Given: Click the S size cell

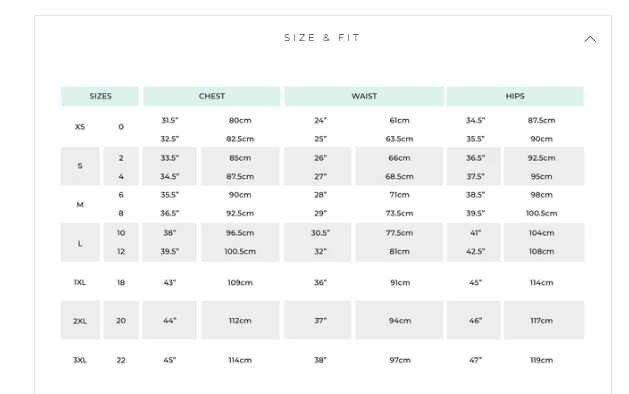Looking at the screenshot, I should (x=80, y=166).
